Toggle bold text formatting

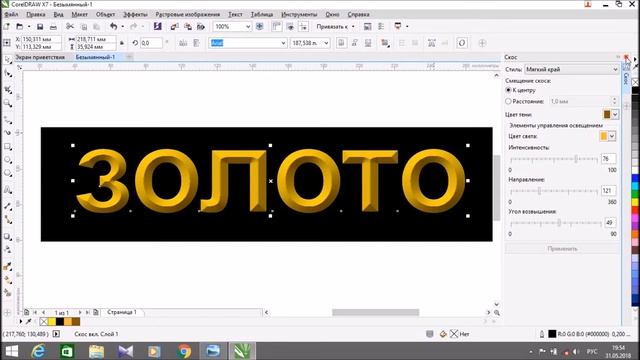tap(341, 43)
